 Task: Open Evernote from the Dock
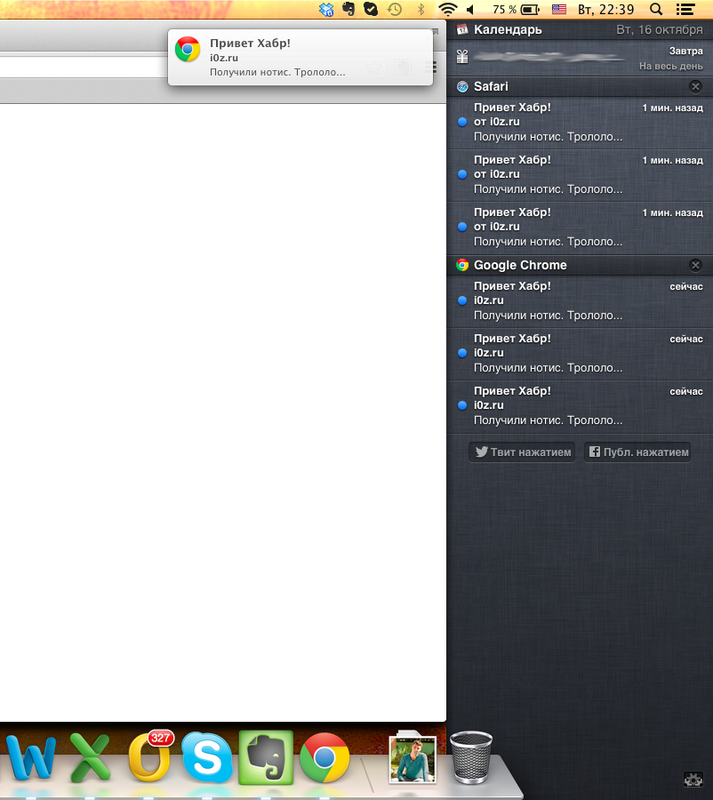click(x=266, y=758)
